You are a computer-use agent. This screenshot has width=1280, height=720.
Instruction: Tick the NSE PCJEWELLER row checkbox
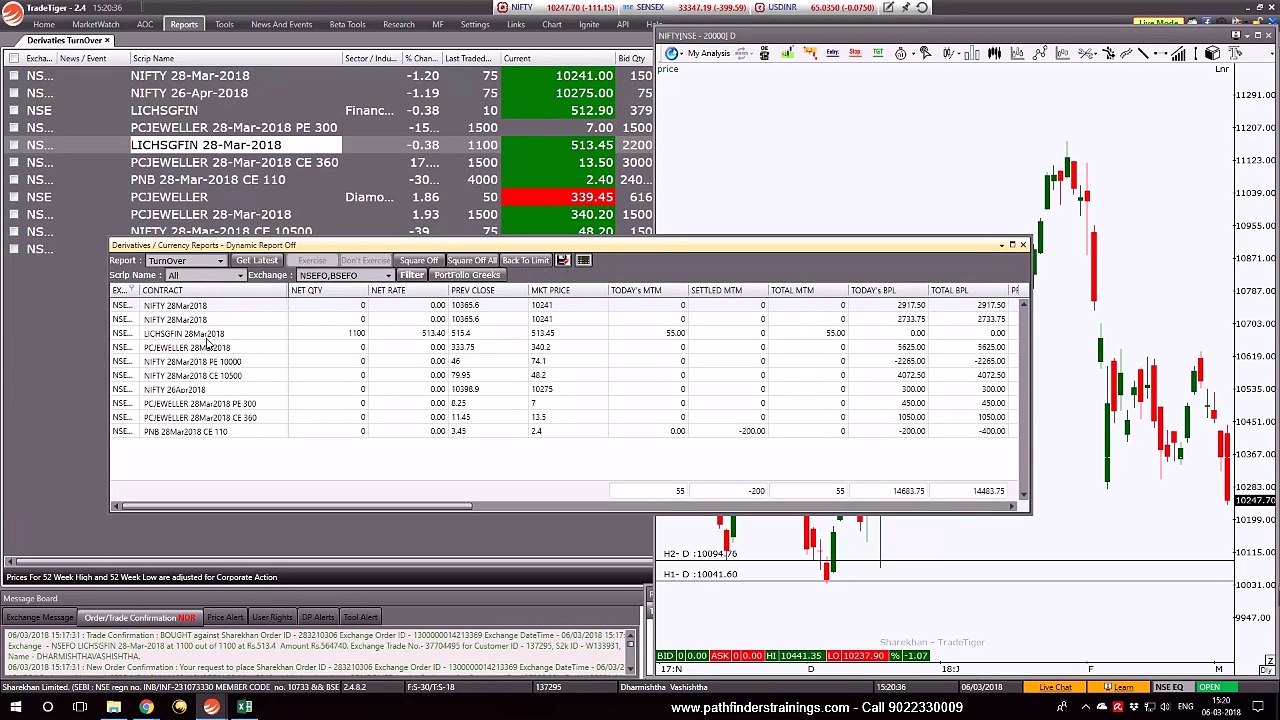(x=14, y=197)
